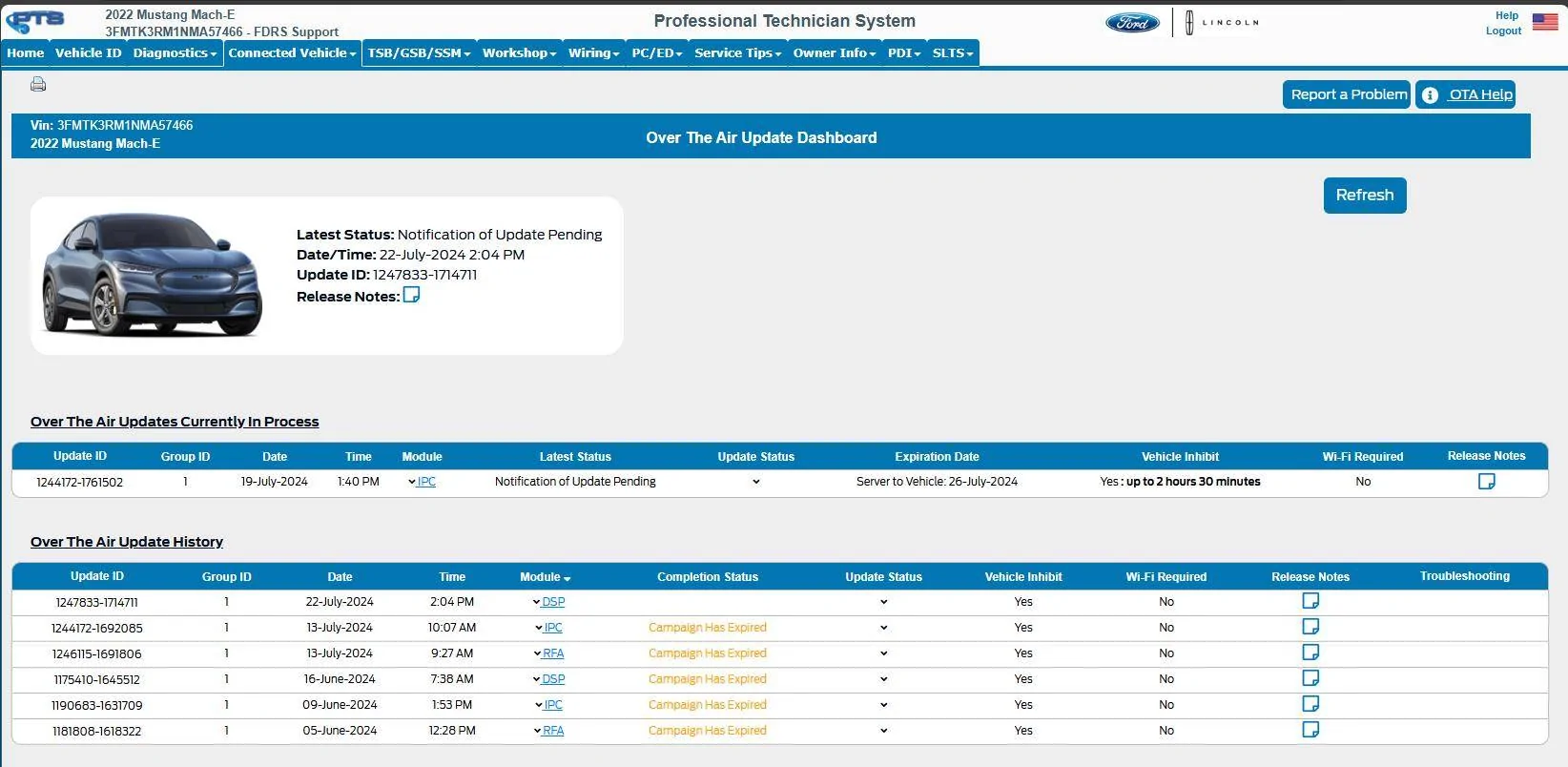This screenshot has width=1568, height=767.
Task: Click the PTS logo
Action: click(36, 21)
